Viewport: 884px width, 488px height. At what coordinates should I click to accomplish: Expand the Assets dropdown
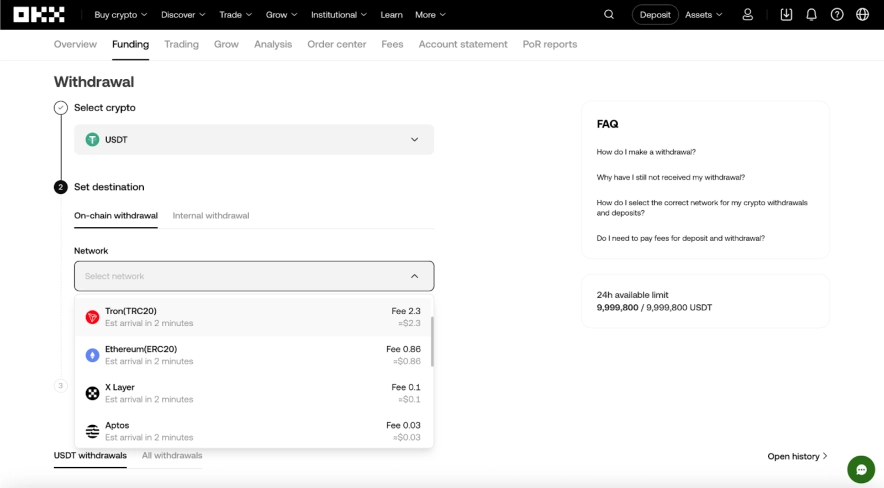[x=703, y=15]
